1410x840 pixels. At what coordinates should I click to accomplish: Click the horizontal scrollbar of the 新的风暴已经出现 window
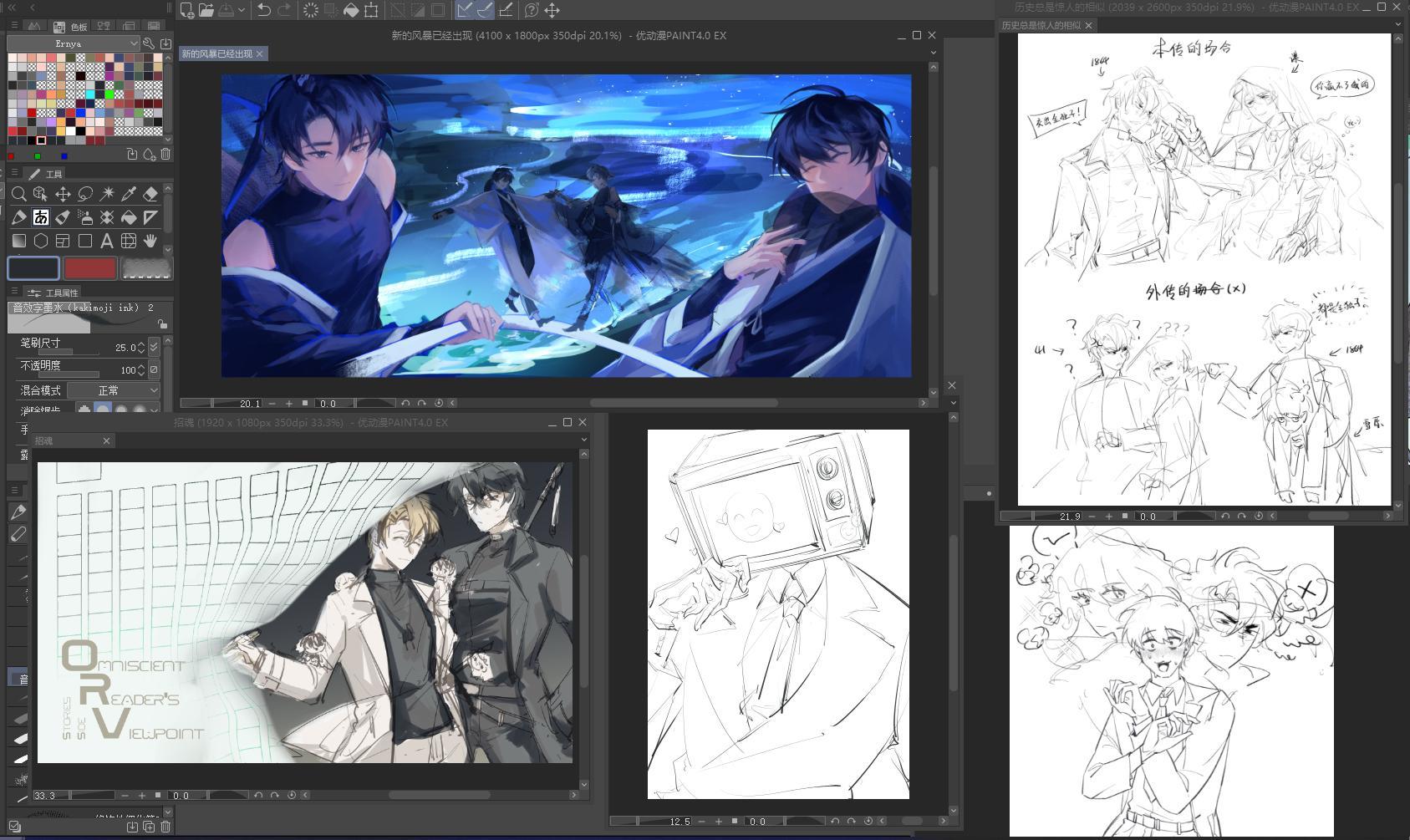683,403
